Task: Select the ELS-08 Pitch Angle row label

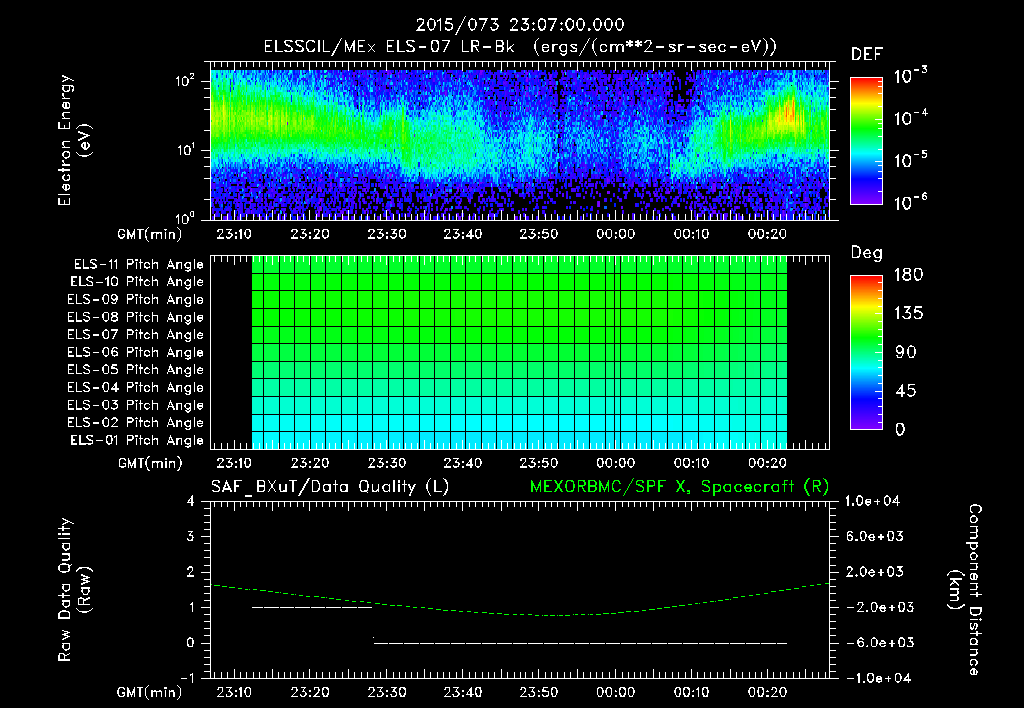Action: [x=136, y=317]
